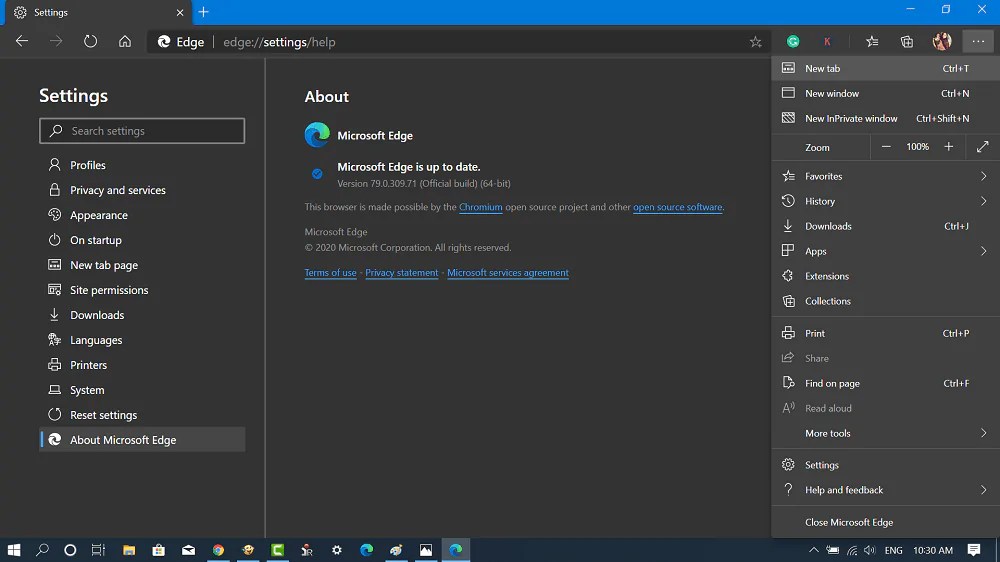Expand Help and feedback submenu

885,489
